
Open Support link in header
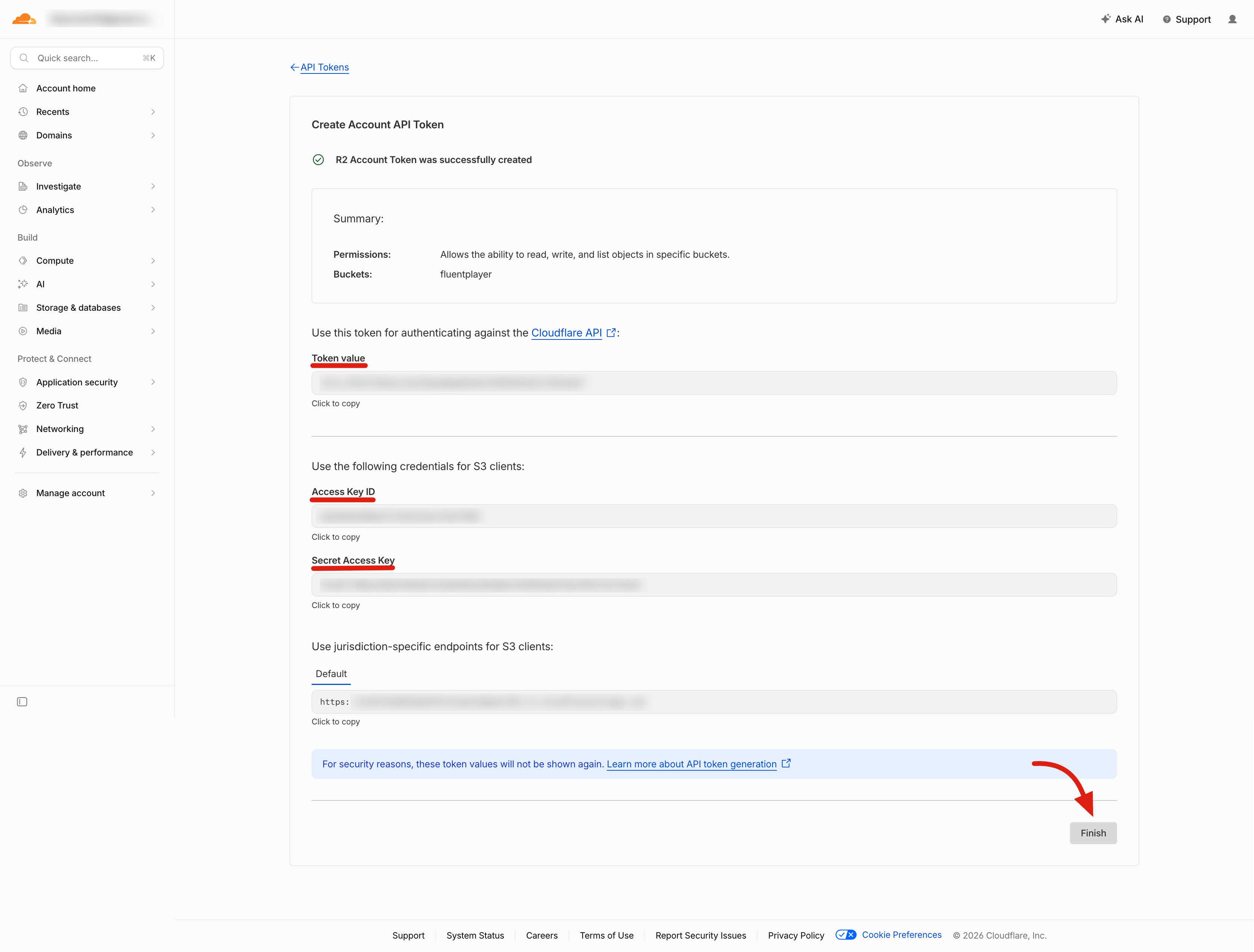point(1186,19)
